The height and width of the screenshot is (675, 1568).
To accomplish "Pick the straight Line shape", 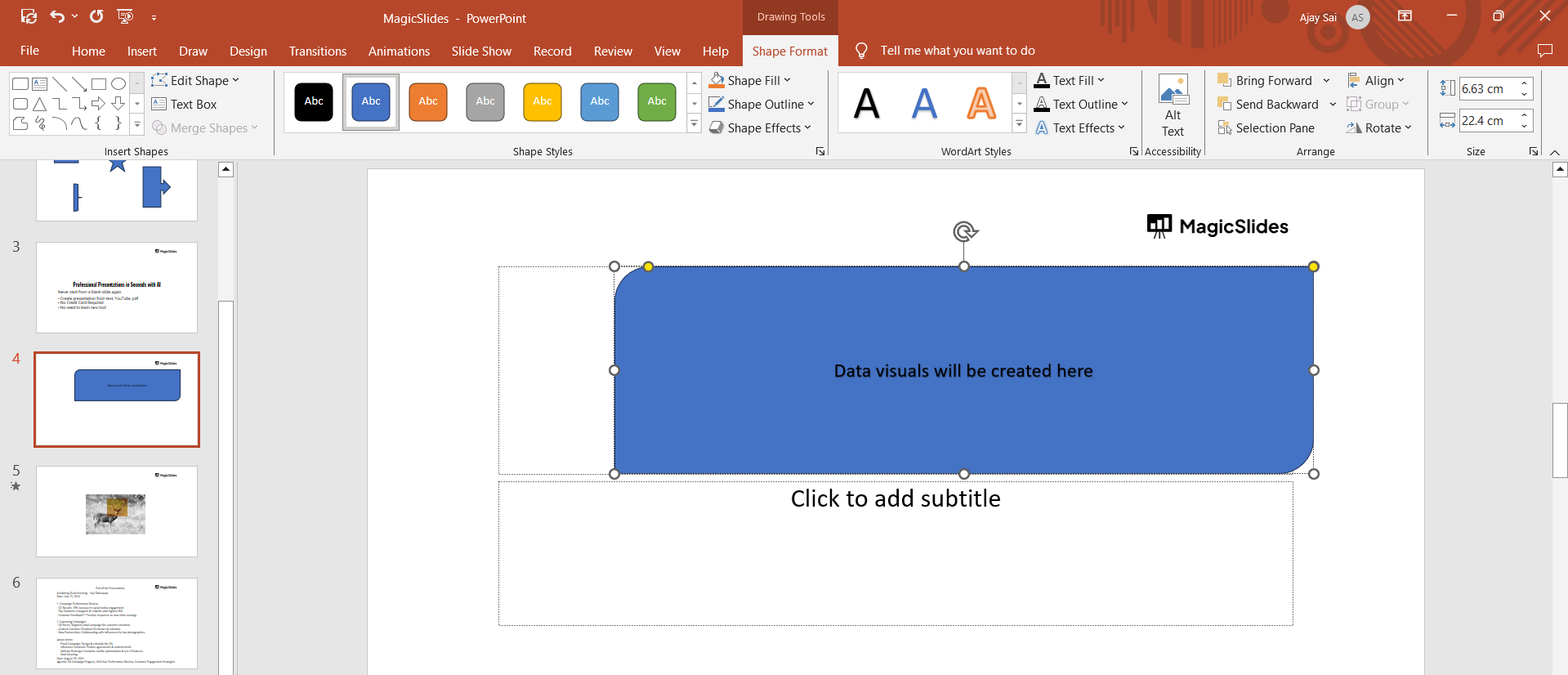I will [x=60, y=83].
